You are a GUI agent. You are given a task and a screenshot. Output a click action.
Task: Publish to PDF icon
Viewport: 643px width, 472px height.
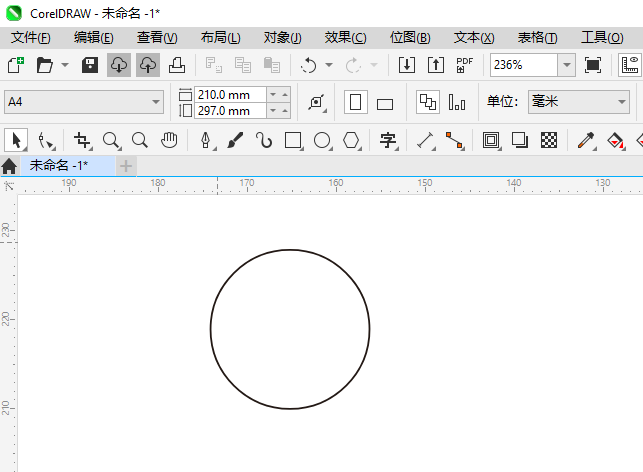click(465, 65)
